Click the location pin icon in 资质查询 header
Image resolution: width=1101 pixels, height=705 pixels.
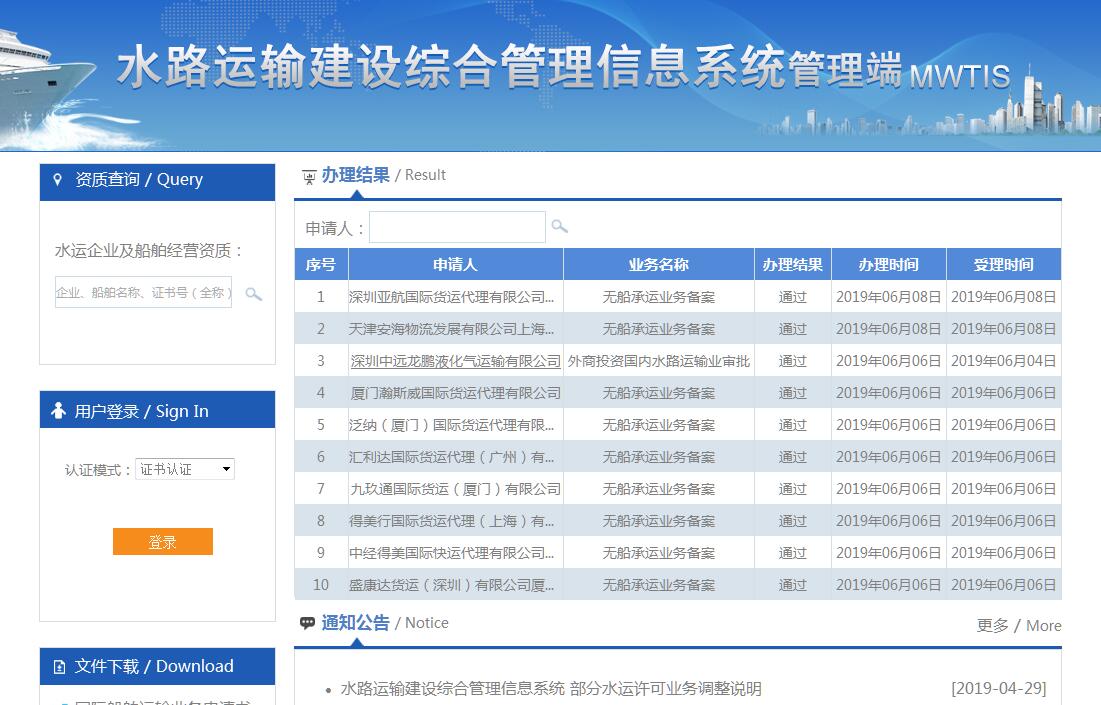pos(58,180)
